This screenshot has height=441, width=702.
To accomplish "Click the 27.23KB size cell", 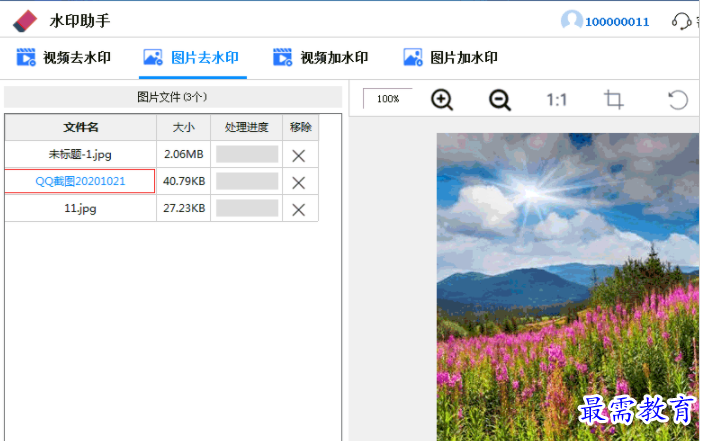I will [184, 208].
